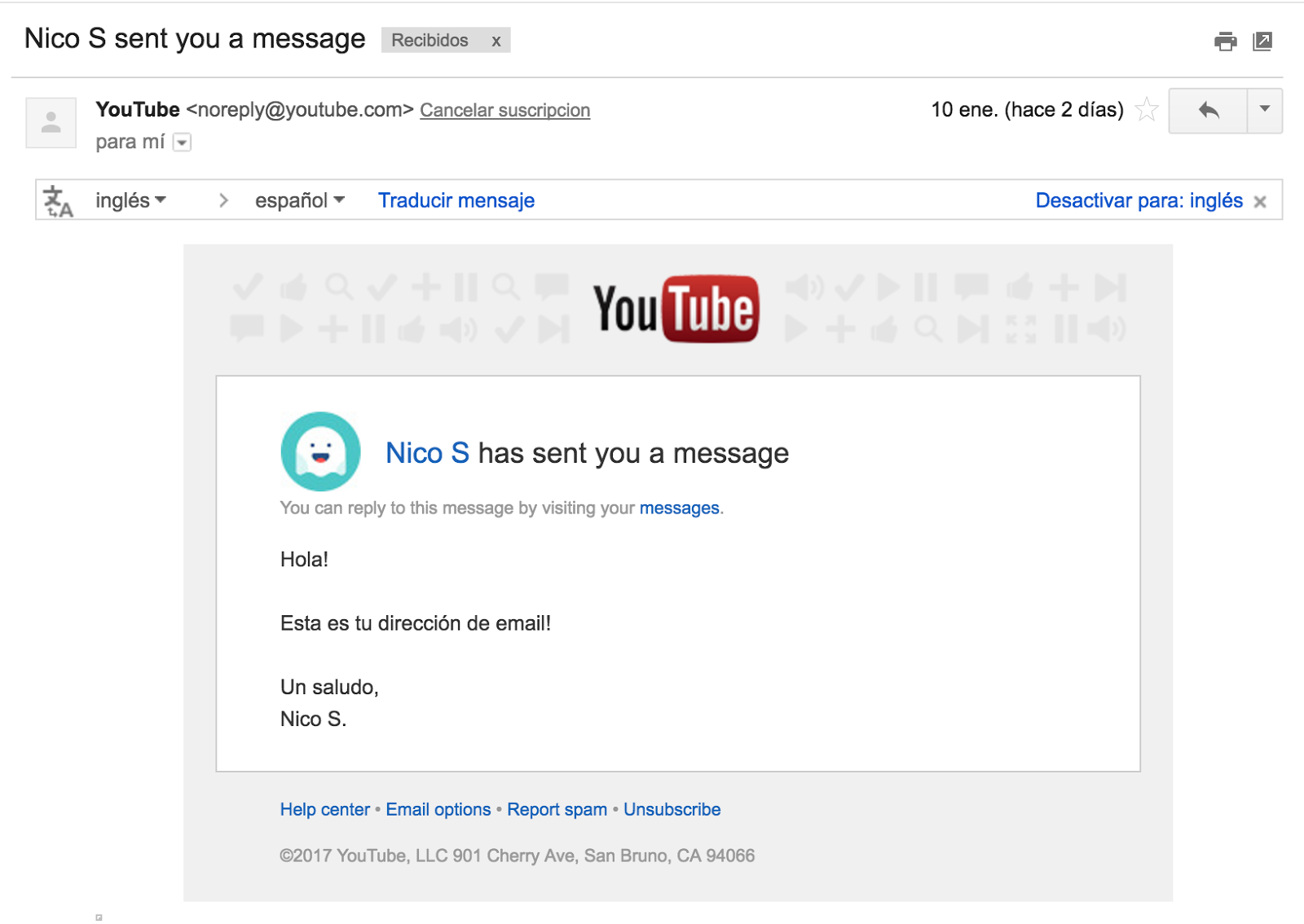
Task: Click the date '10 ene. (hace 2 días)'
Action: [x=1027, y=110]
